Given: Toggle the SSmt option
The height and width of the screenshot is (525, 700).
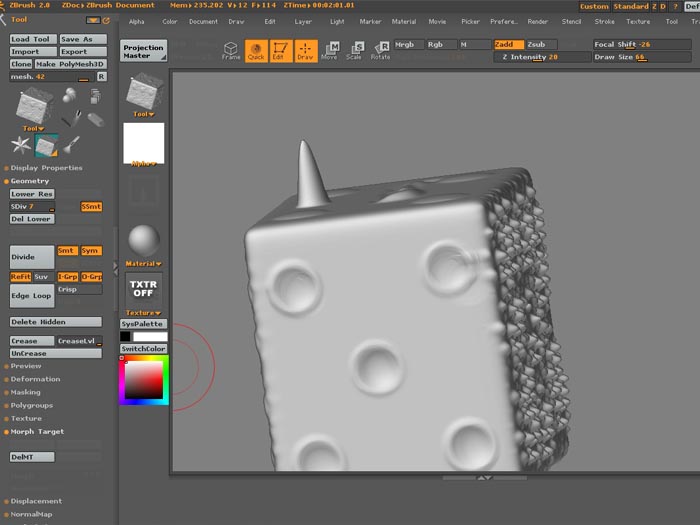Looking at the screenshot, I should point(91,207).
